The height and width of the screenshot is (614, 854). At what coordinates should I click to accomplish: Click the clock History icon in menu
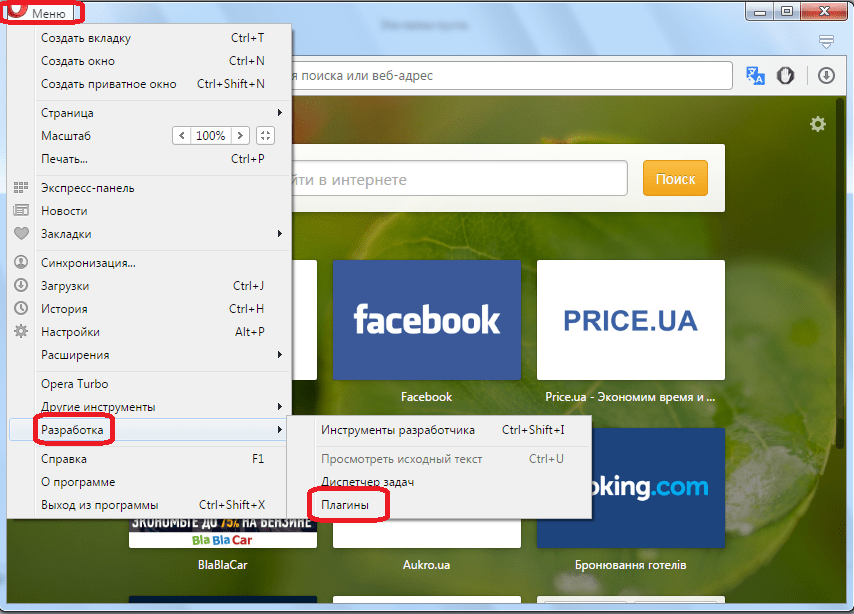point(21,309)
